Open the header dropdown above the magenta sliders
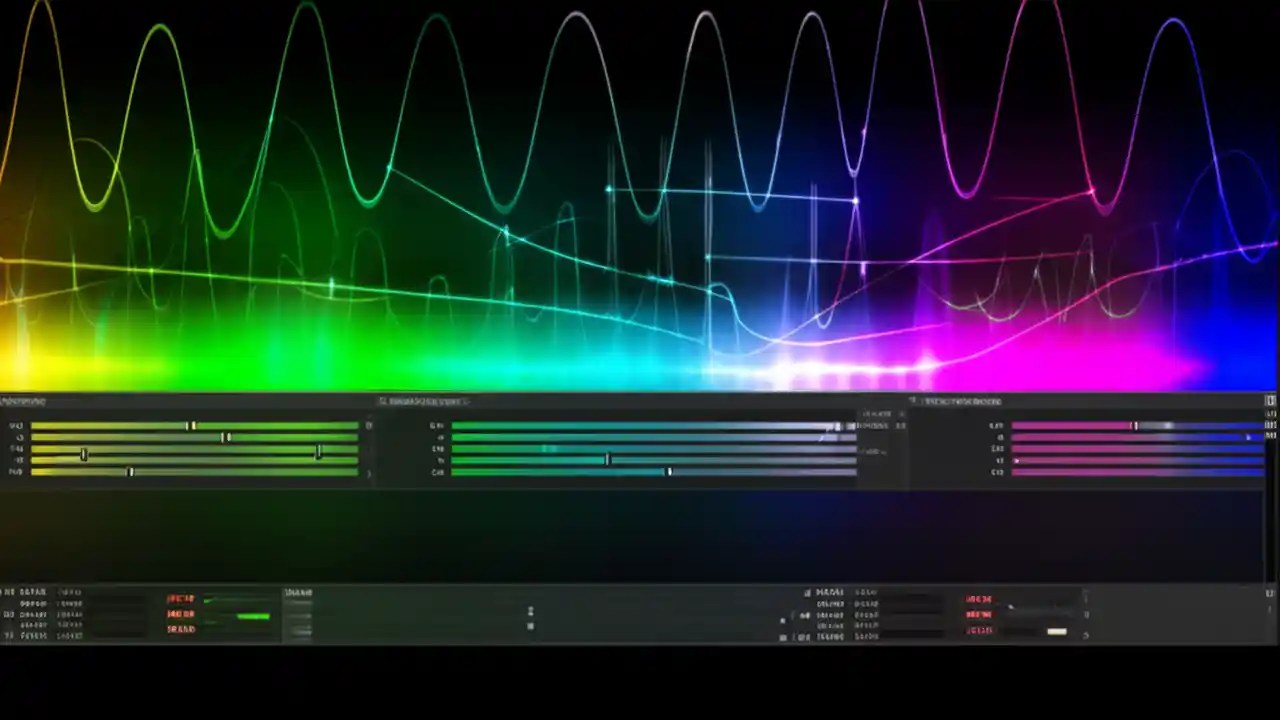Screen dimensions: 1280x720 click(x=915, y=401)
